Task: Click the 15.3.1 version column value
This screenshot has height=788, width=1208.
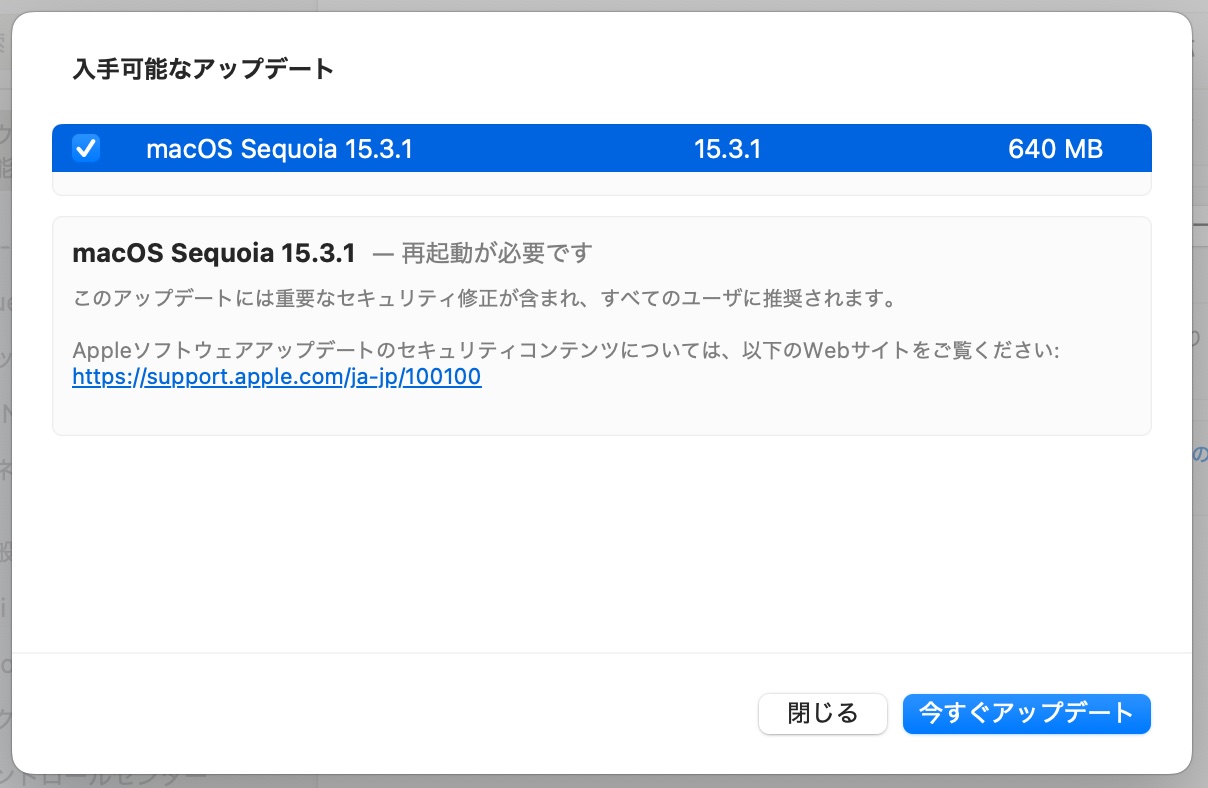Action: coord(727,150)
